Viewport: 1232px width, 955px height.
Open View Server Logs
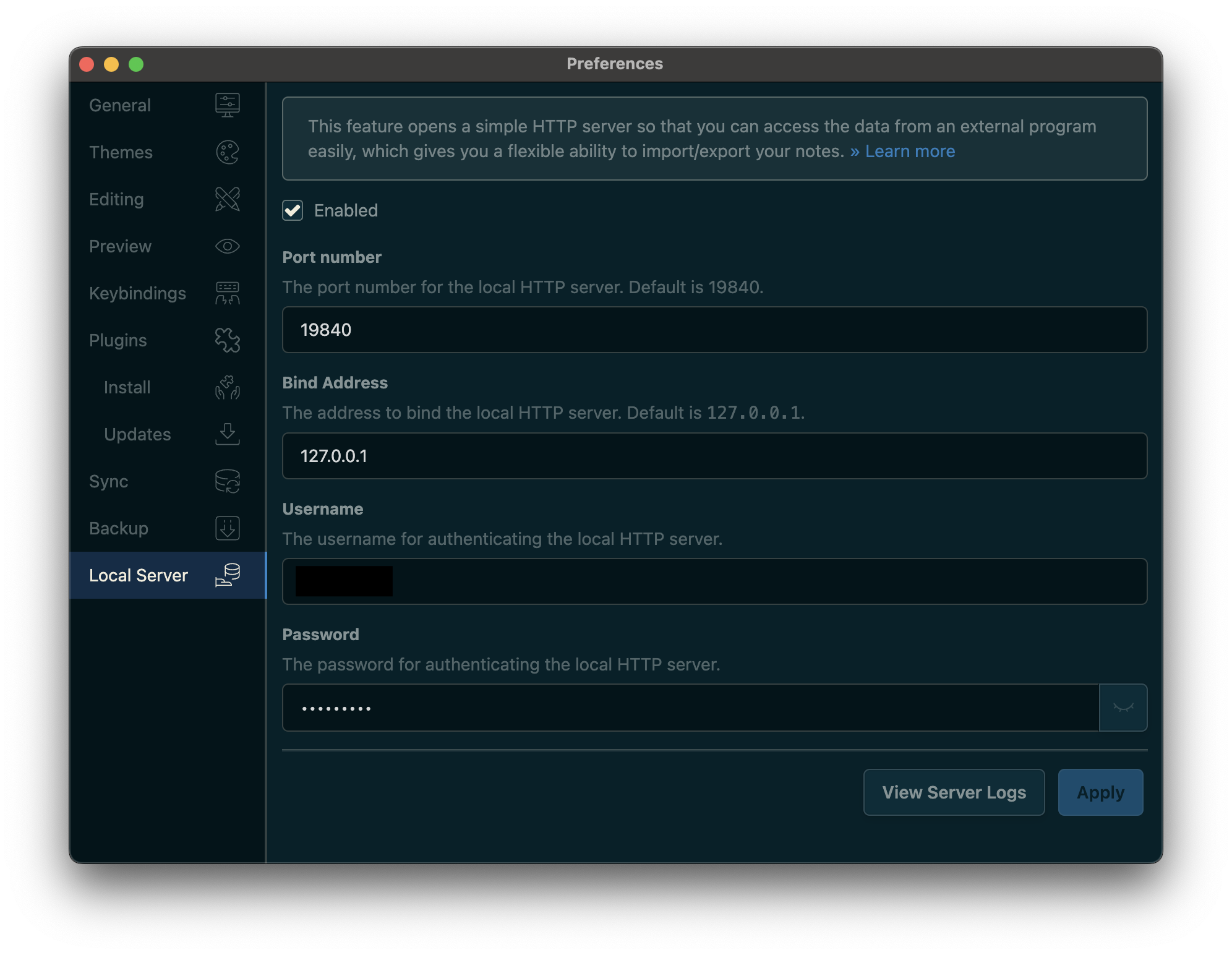click(x=954, y=792)
